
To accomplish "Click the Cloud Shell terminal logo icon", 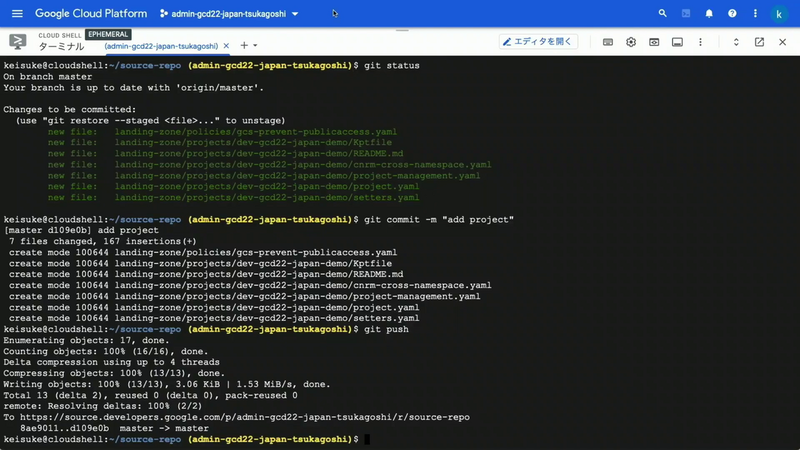I will tap(17, 41).
